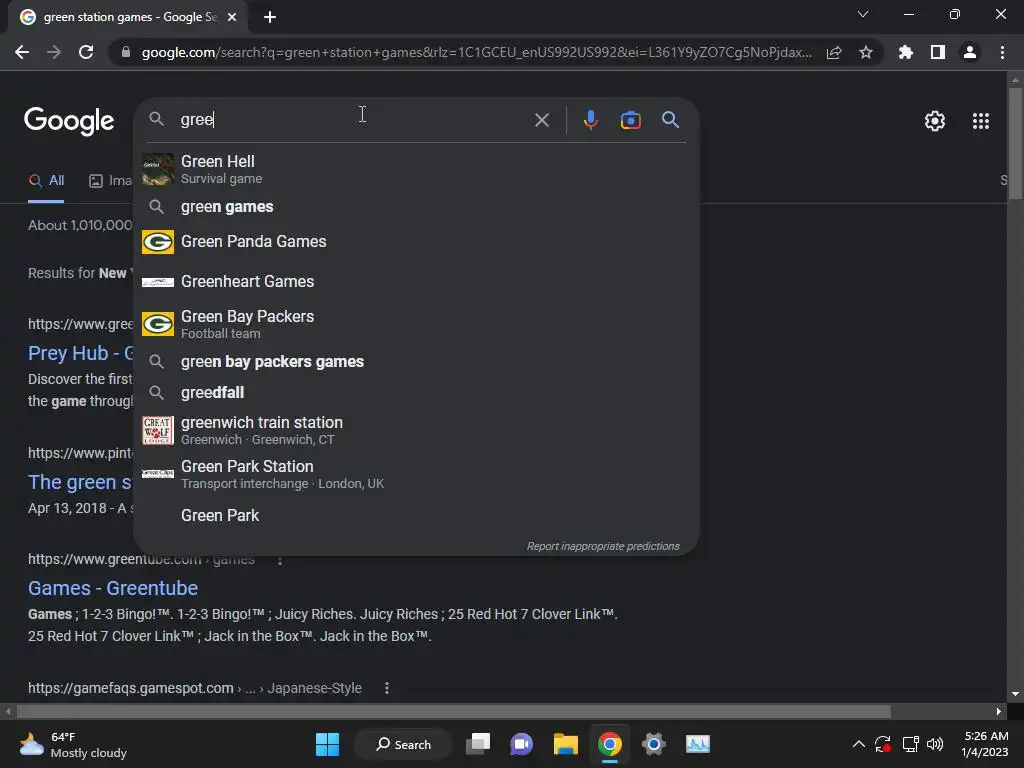This screenshot has width=1024, height=768.
Task: Toggle Chrome side panel
Action: coord(938,52)
